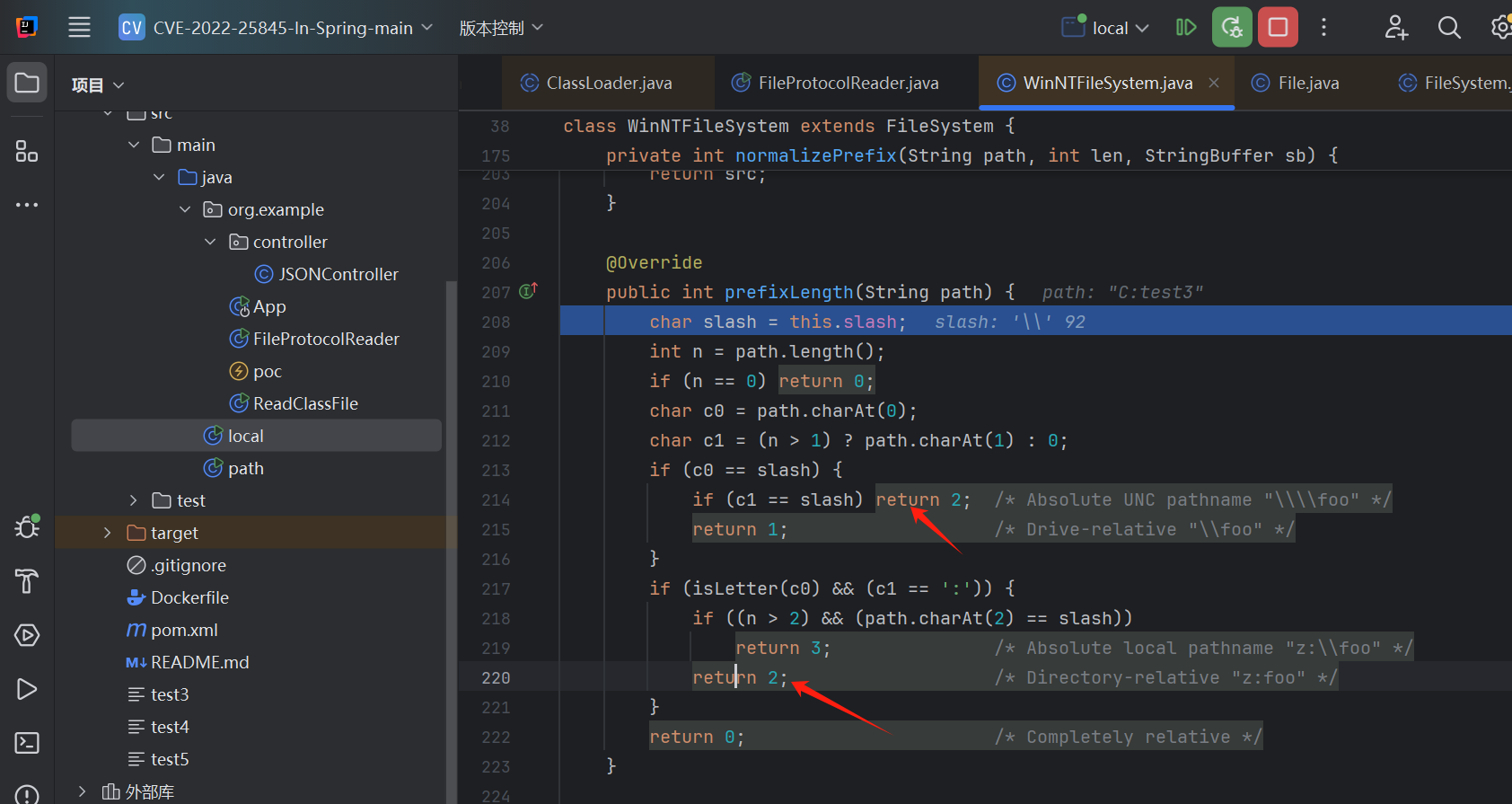Open the Services tool window icon
Viewport: 1512px width, 804px height.
(27, 635)
